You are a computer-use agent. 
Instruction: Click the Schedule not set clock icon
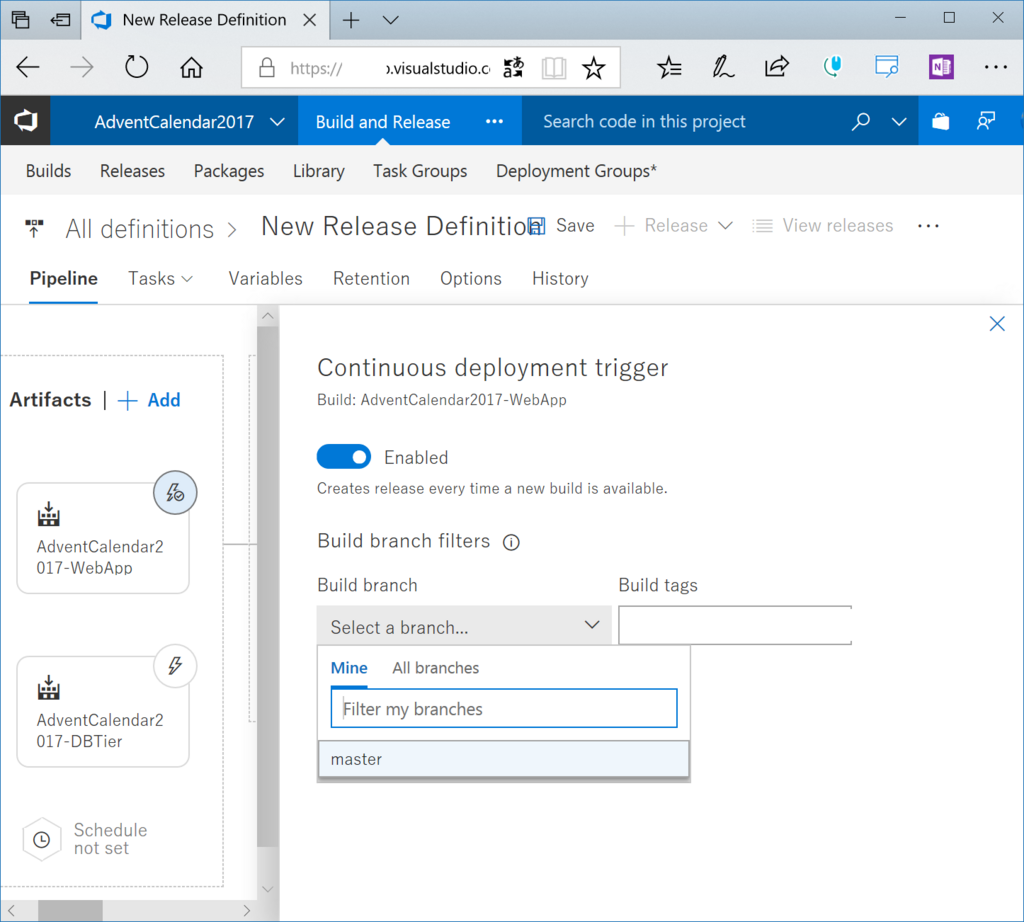click(42, 840)
